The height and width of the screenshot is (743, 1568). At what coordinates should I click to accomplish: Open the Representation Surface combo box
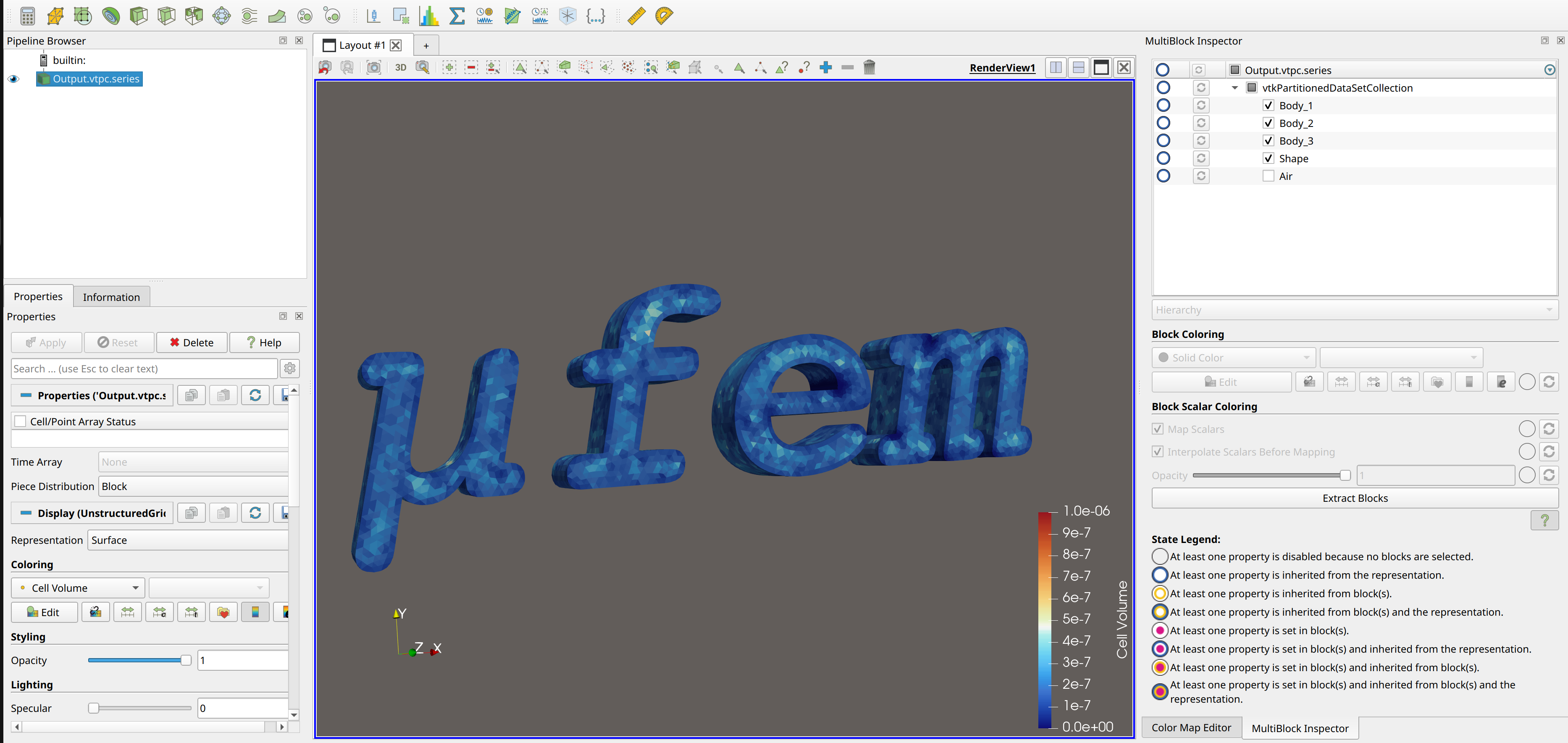[187, 540]
